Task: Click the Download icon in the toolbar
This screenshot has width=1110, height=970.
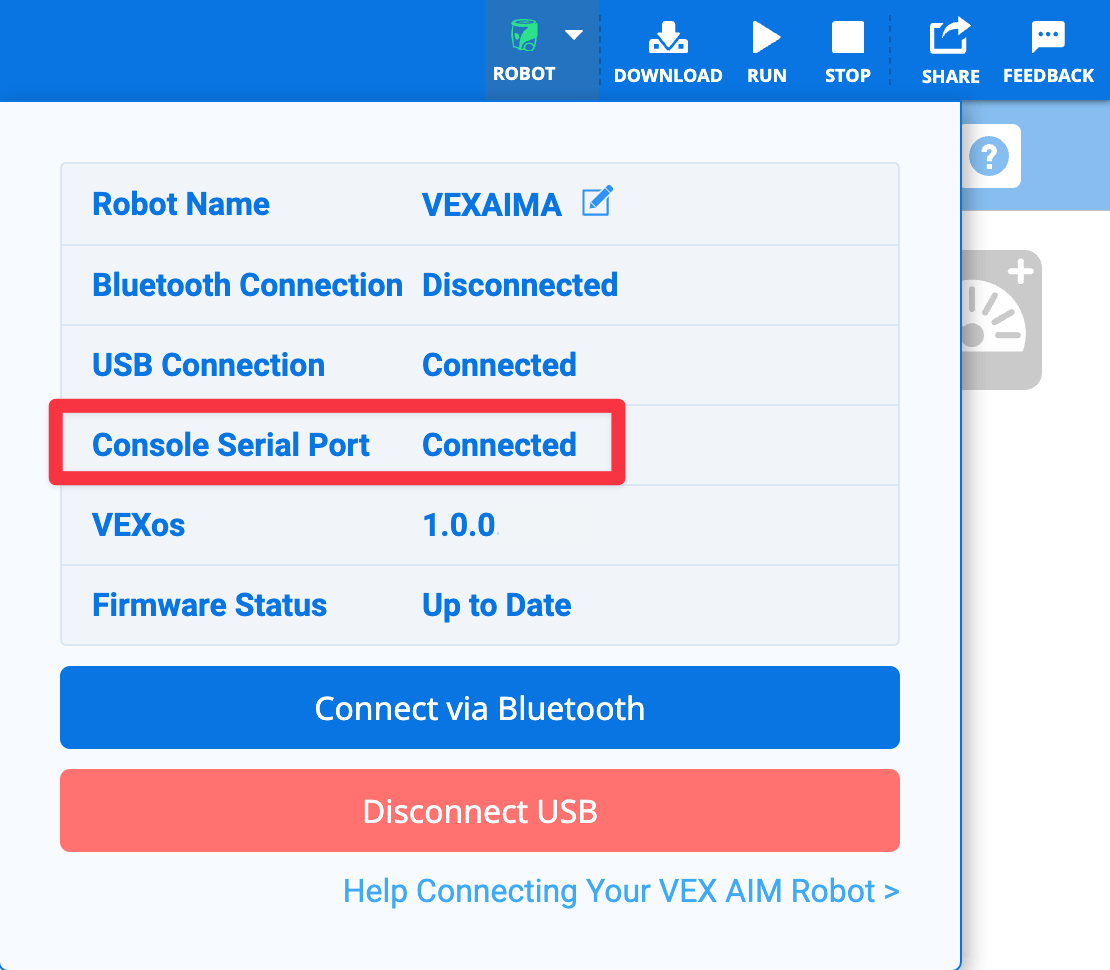Action: tap(668, 36)
